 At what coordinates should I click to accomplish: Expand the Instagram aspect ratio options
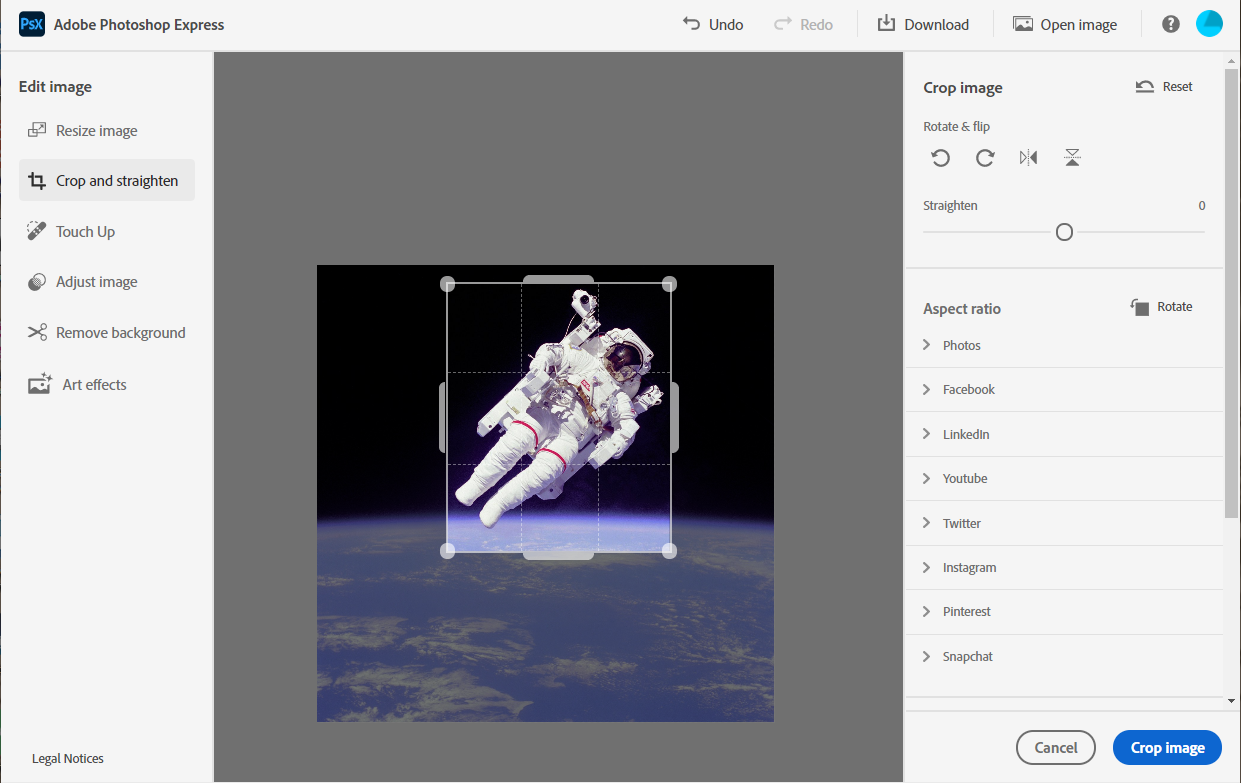(x=969, y=567)
